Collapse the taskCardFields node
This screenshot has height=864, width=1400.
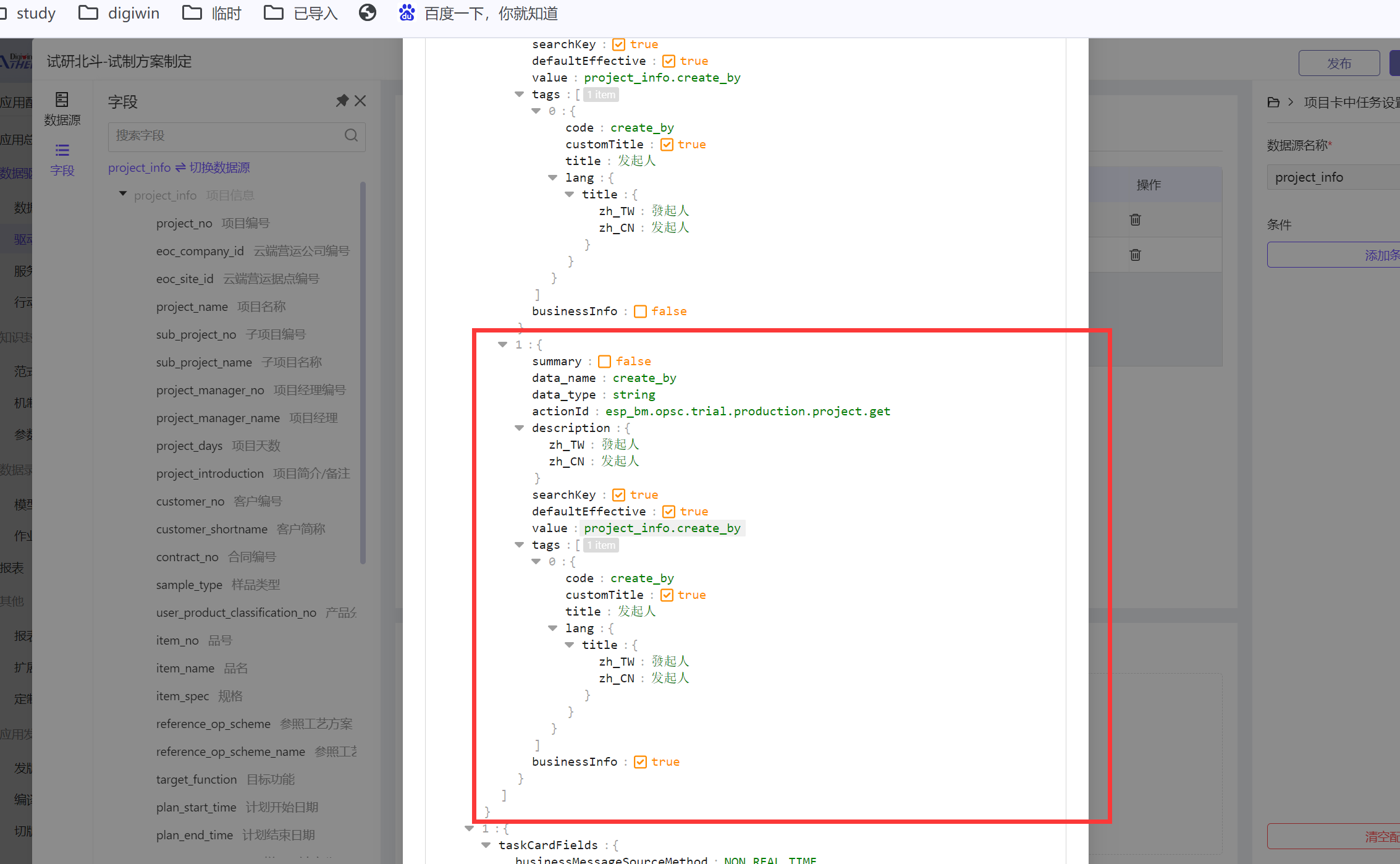tap(486, 845)
